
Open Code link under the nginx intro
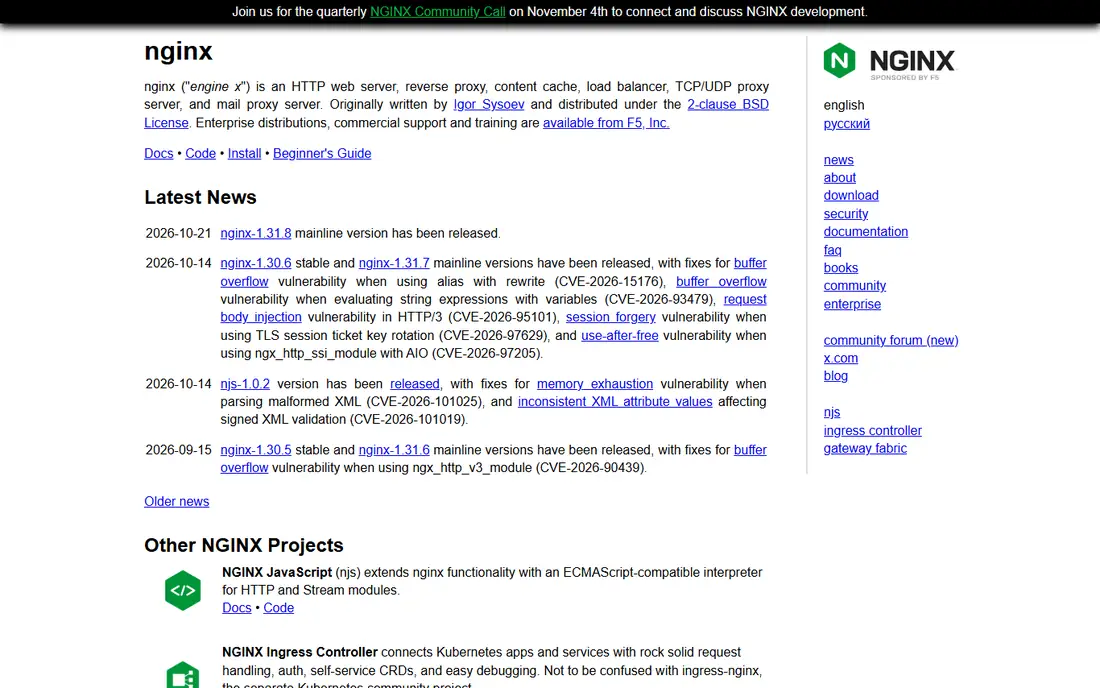(x=200, y=154)
